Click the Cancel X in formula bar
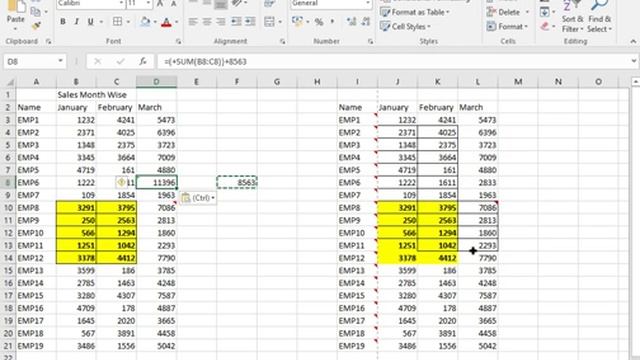640x360 pixels. click(x=98, y=62)
